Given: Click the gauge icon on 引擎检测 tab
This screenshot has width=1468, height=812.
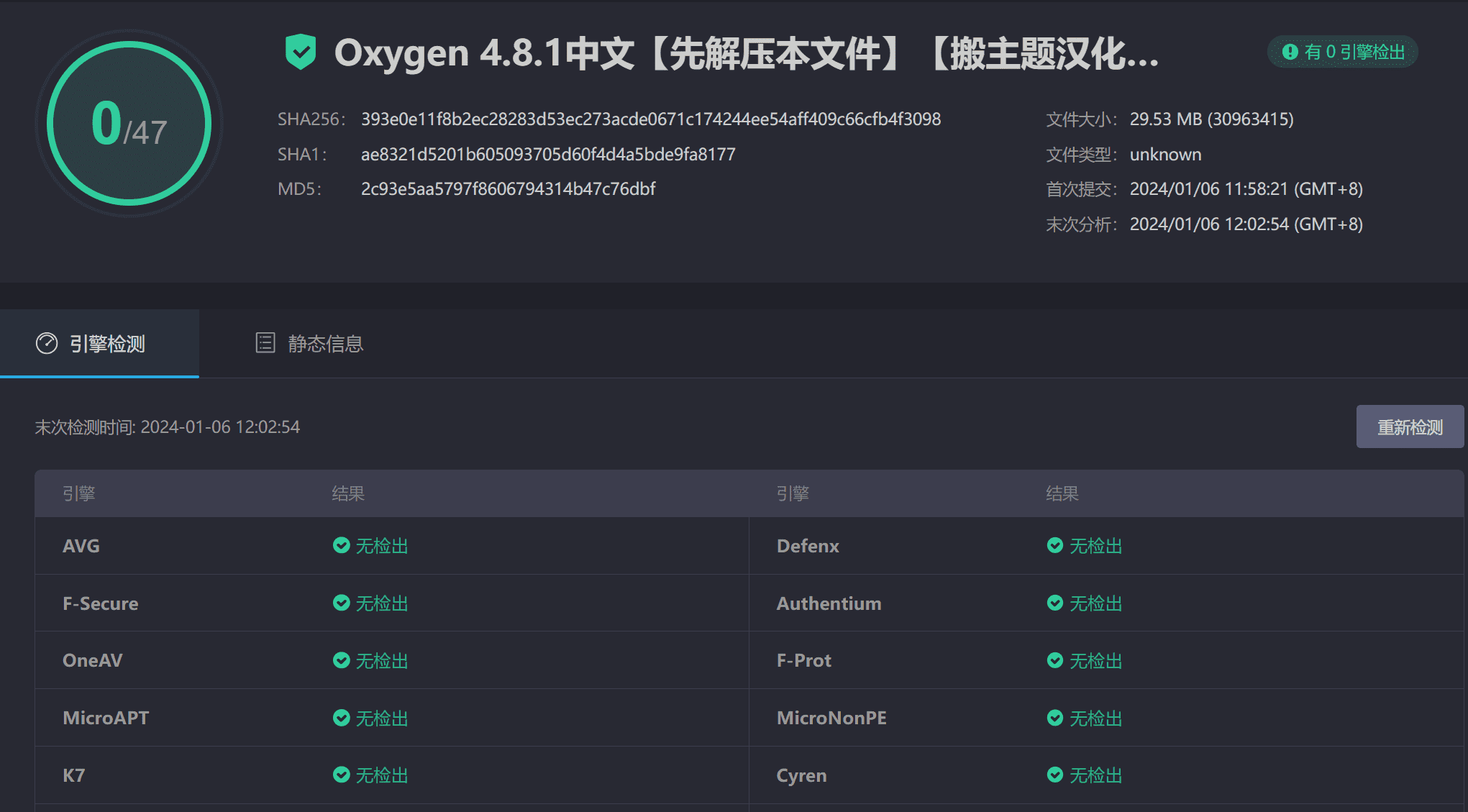Looking at the screenshot, I should [x=47, y=344].
